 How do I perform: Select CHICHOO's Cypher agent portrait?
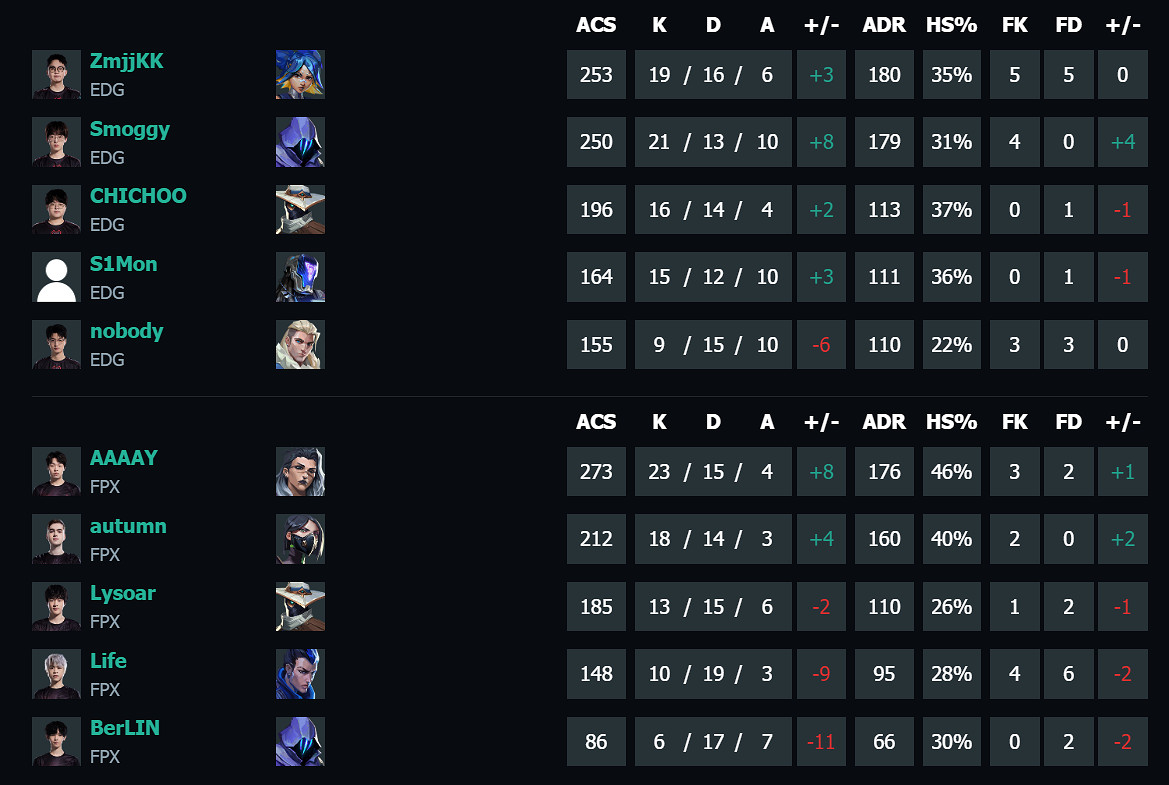[x=300, y=210]
